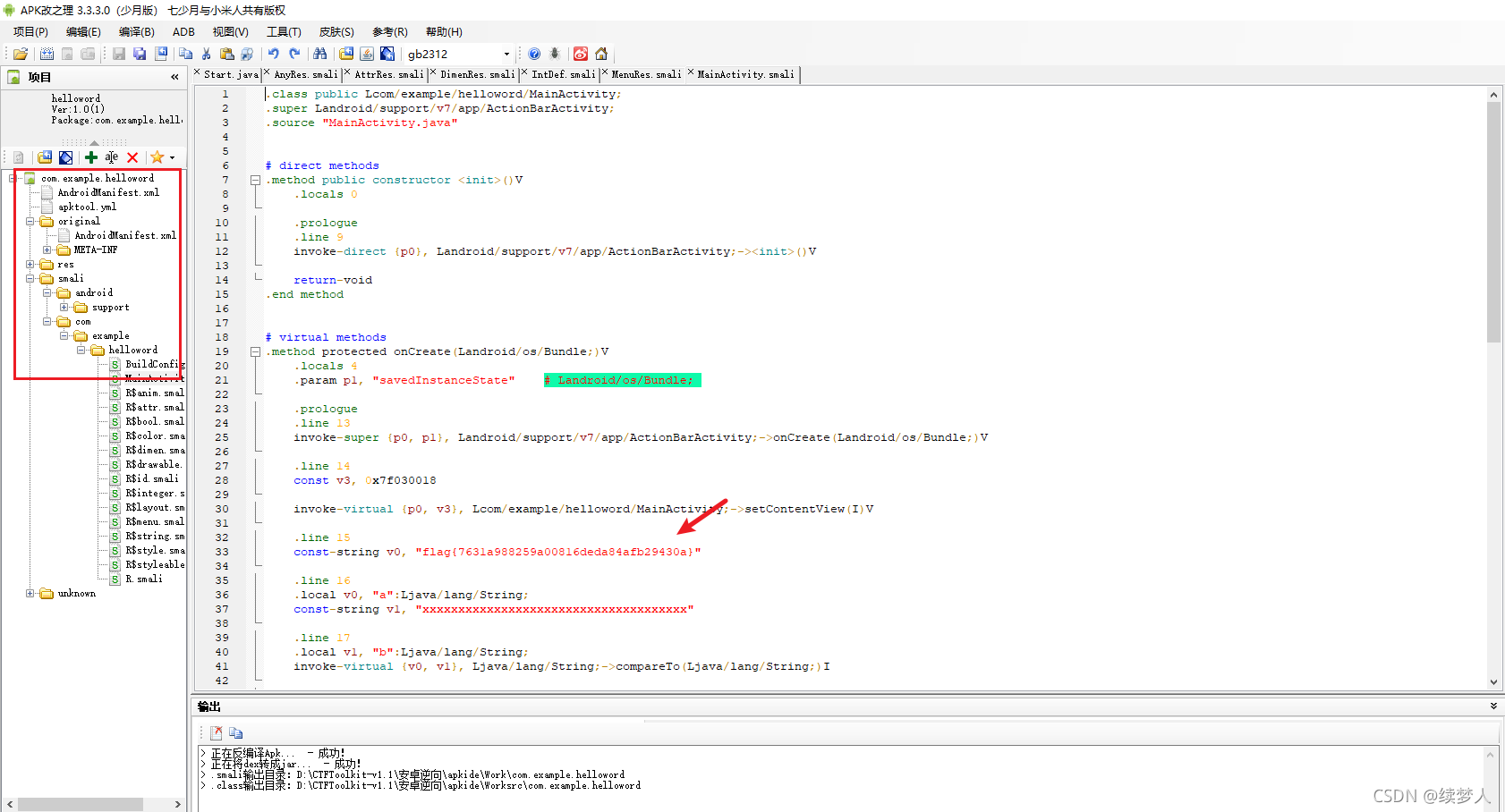The width and height of the screenshot is (1505, 812).
Task: Collapse the original folder node
Action: click(x=30, y=222)
